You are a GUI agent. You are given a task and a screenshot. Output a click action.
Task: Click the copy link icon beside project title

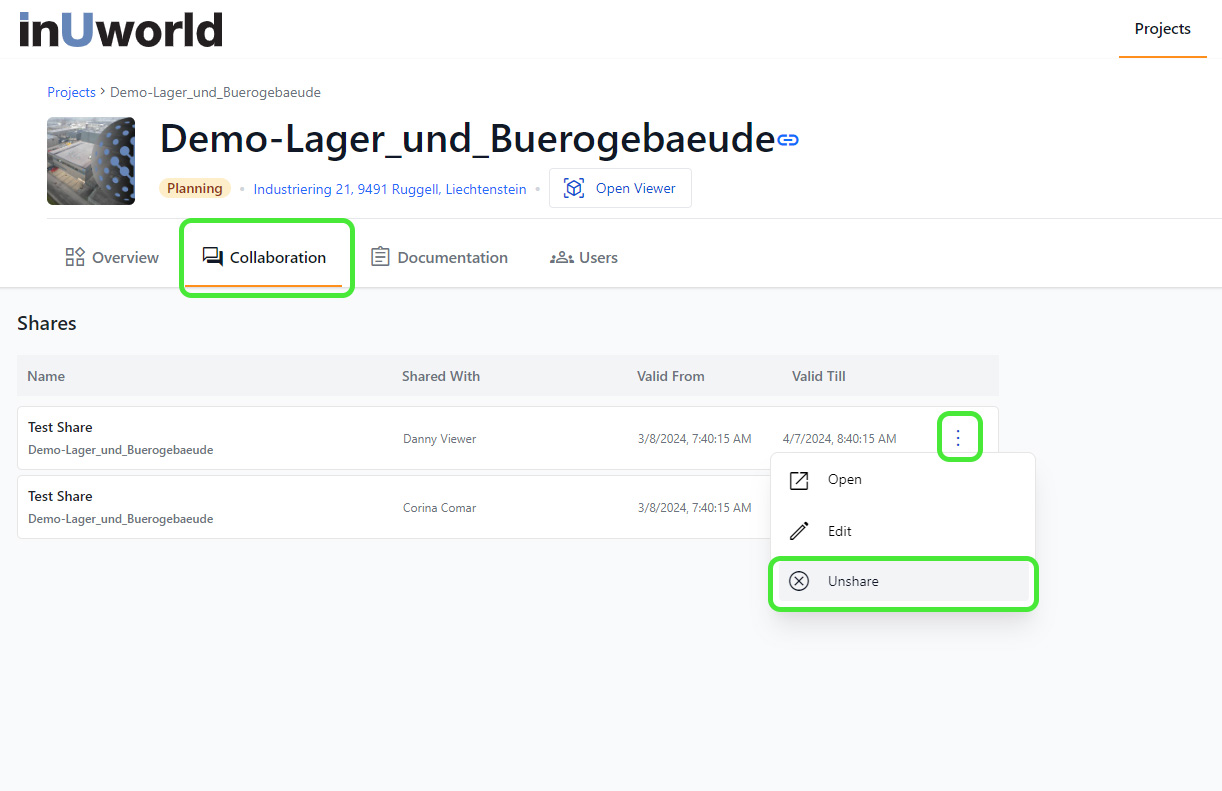click(x=788, y=140)
